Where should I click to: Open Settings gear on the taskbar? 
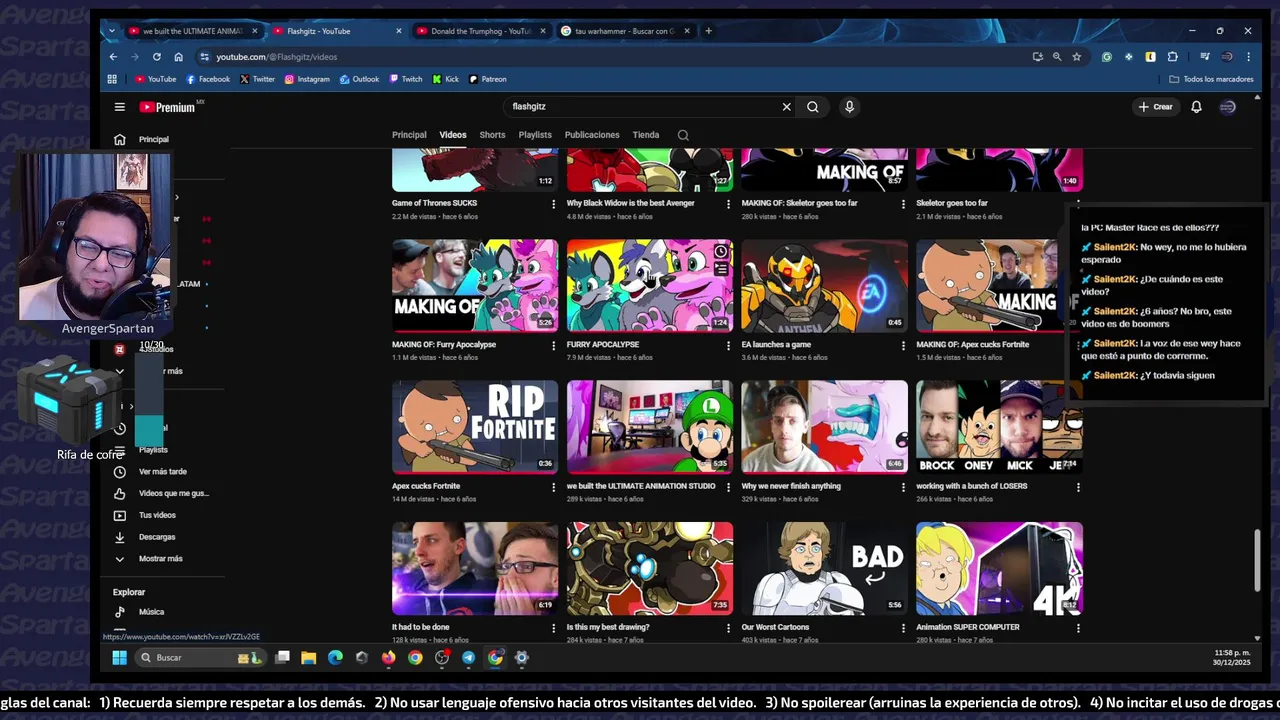coord(521,657)
